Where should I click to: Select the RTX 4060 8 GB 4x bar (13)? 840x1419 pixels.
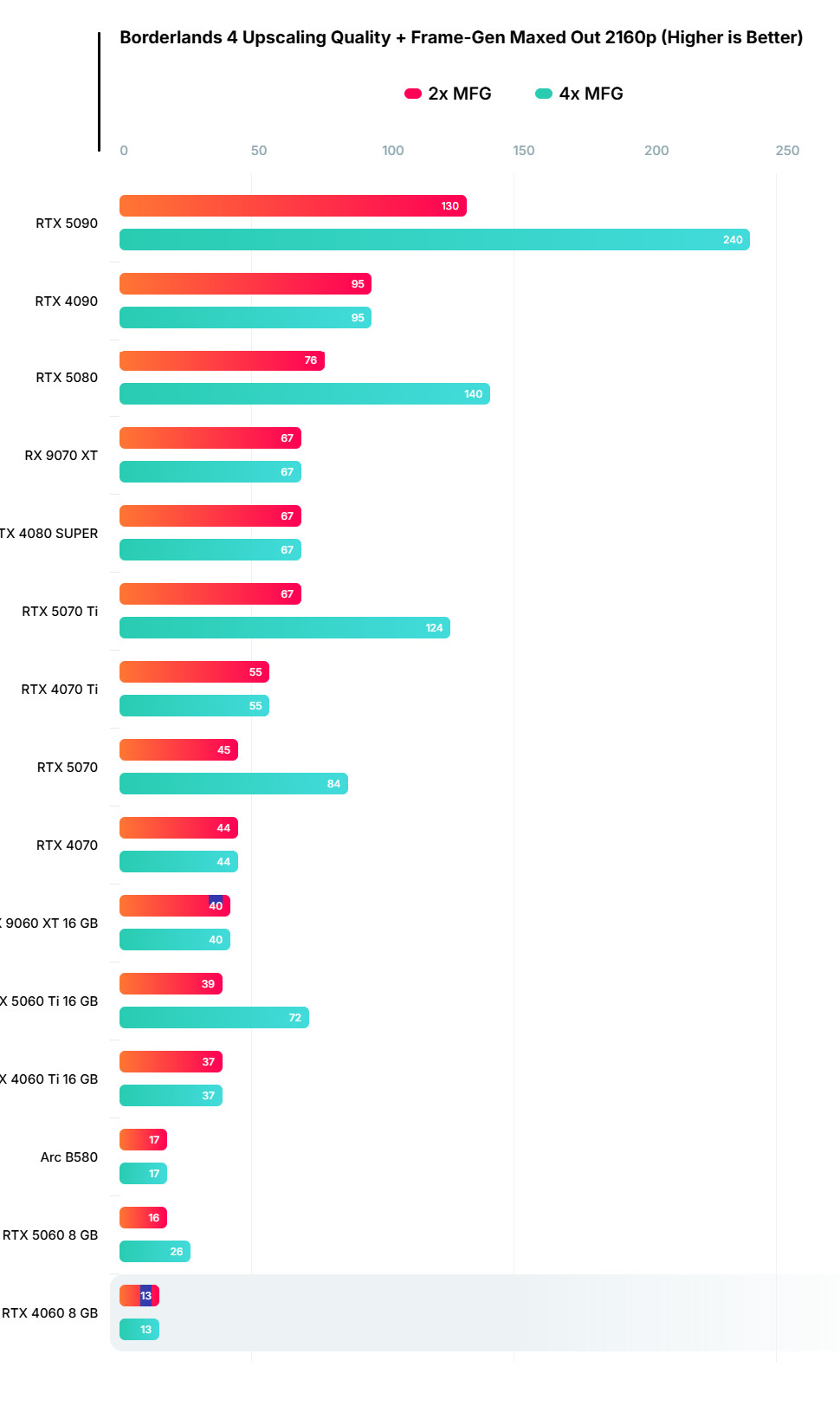coord(139,1330)
